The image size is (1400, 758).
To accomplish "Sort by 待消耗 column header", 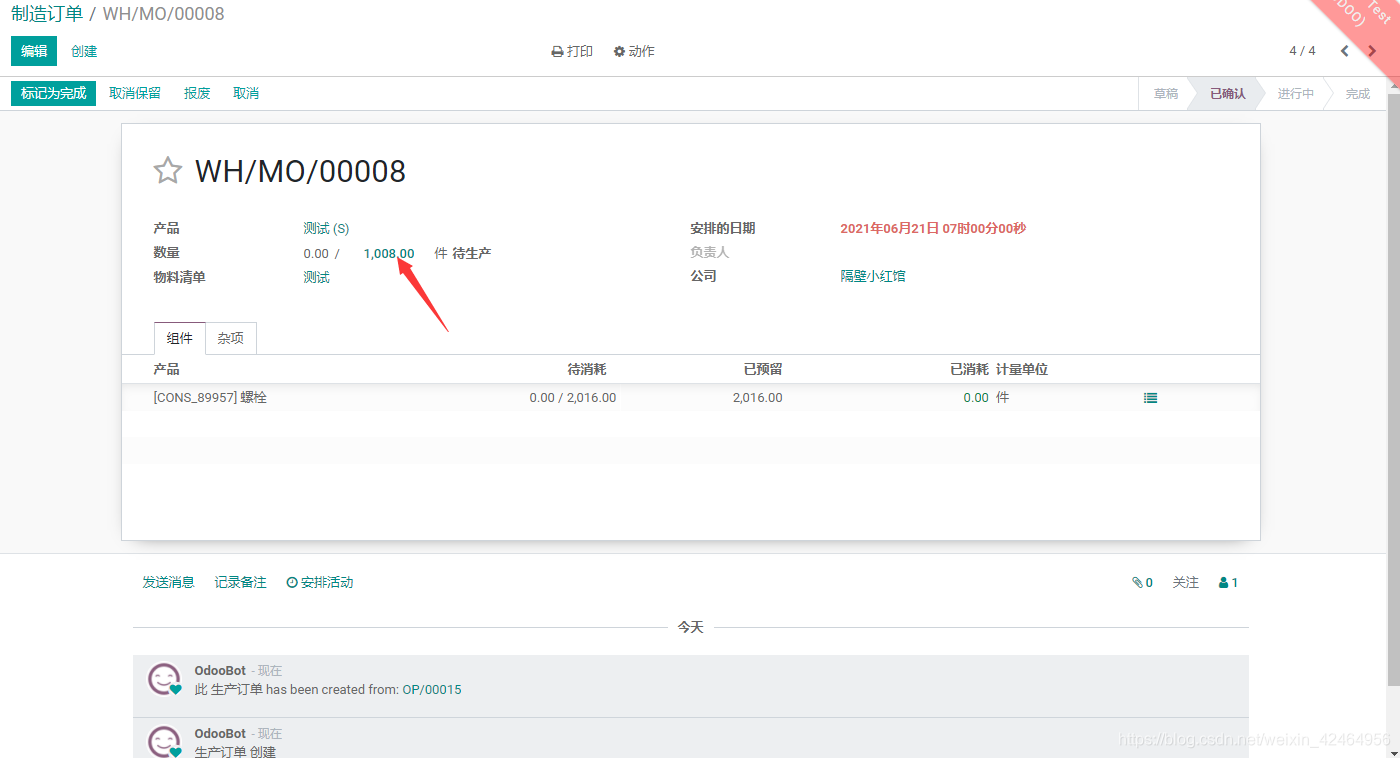I will pos(587,369).
